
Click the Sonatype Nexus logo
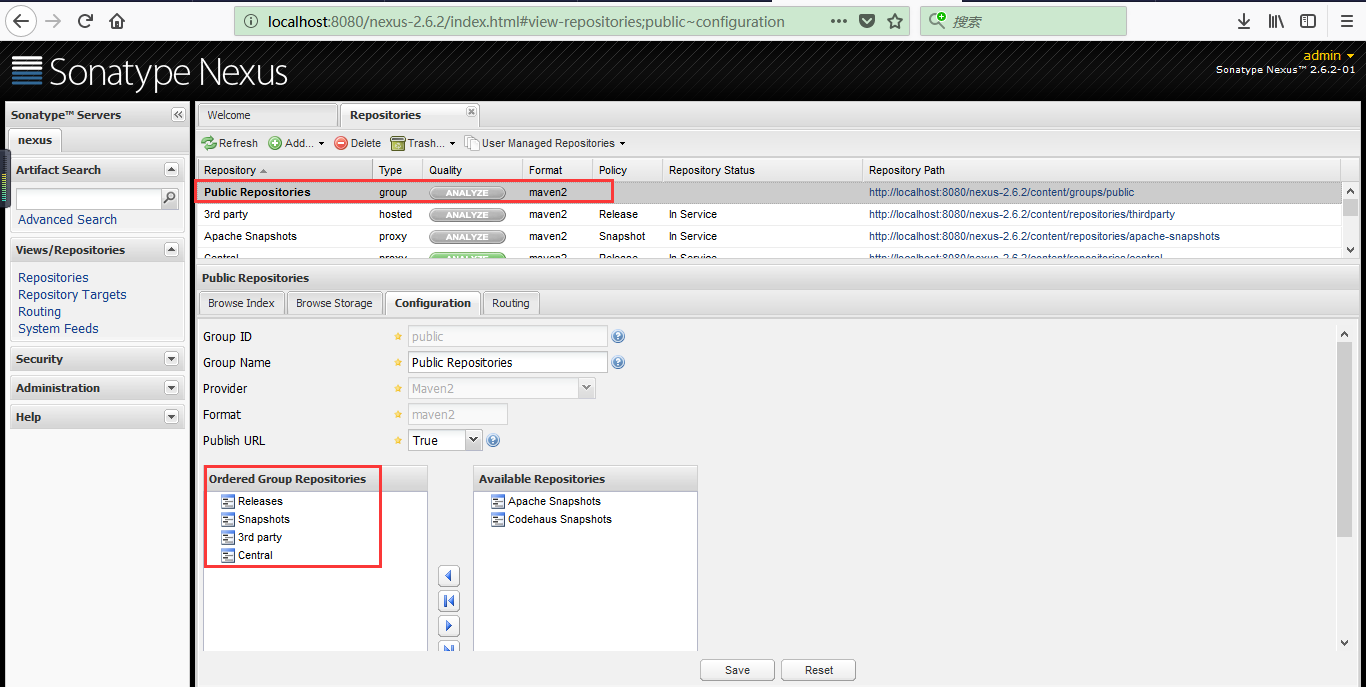(x=150, y=72)
